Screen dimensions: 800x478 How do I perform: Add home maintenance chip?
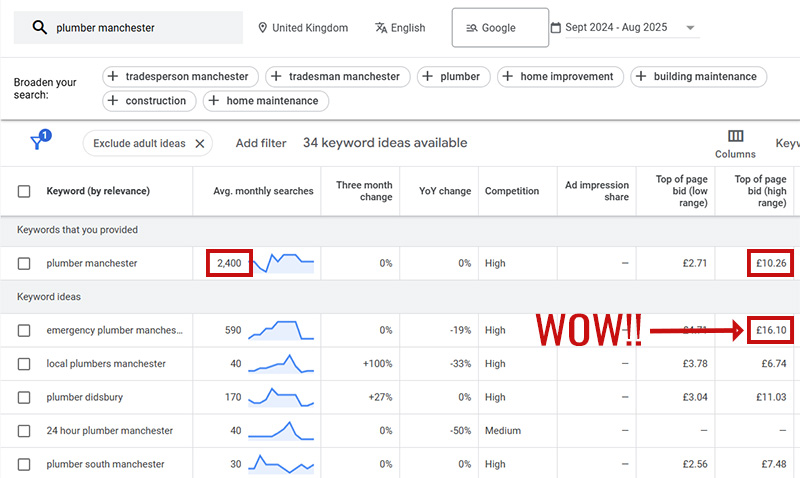point(266,101)
